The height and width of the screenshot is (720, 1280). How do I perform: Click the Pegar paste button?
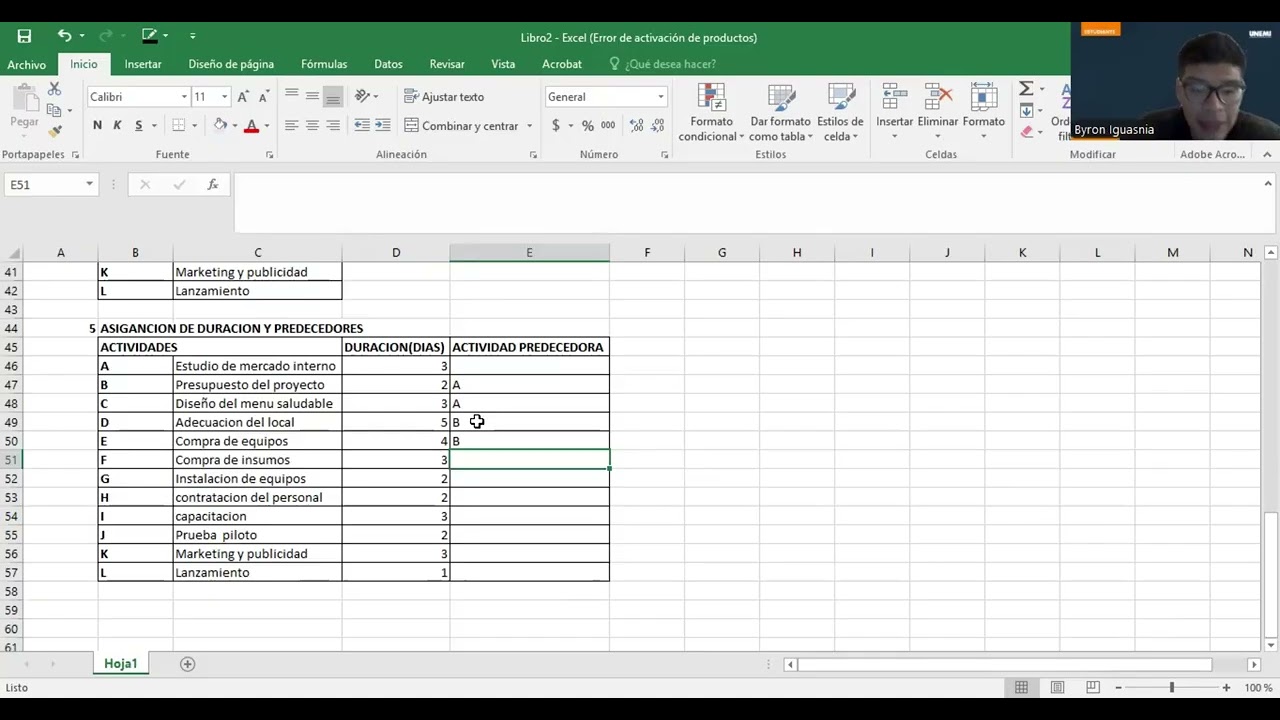coord(24,108)
